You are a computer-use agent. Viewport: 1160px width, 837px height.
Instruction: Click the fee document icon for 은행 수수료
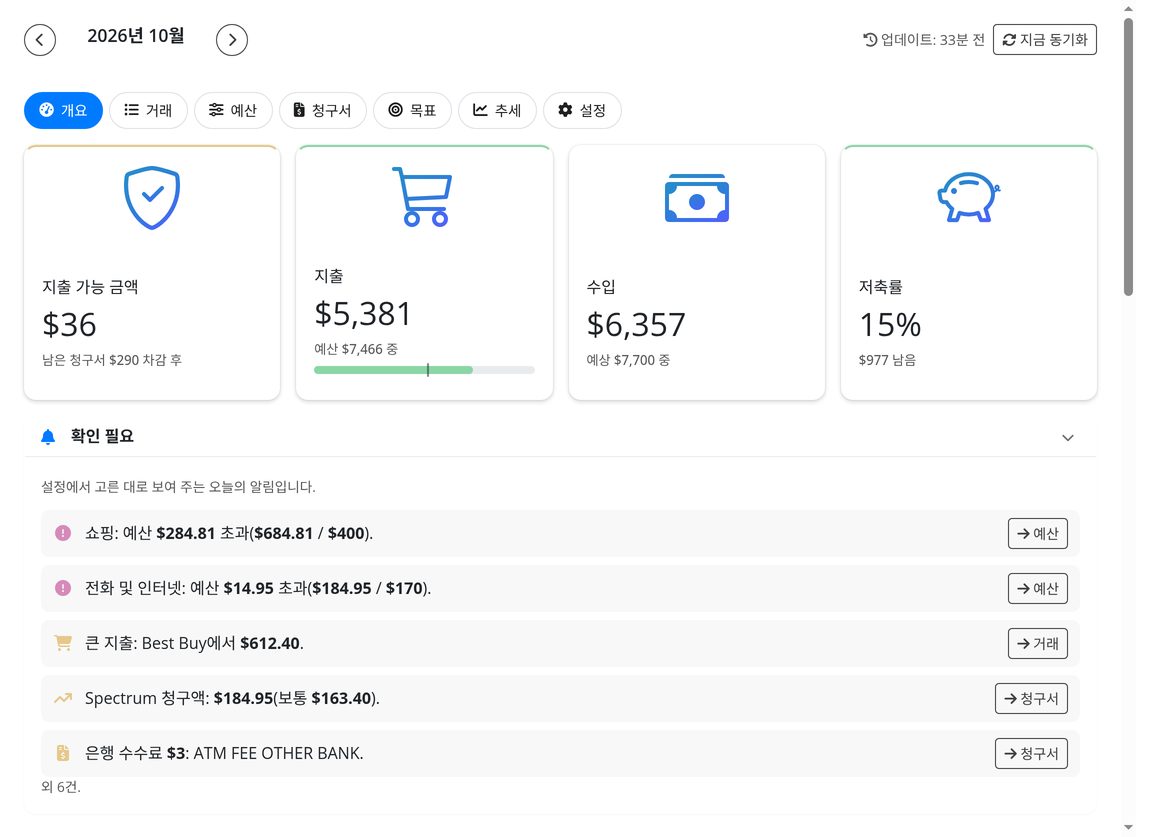63,753
